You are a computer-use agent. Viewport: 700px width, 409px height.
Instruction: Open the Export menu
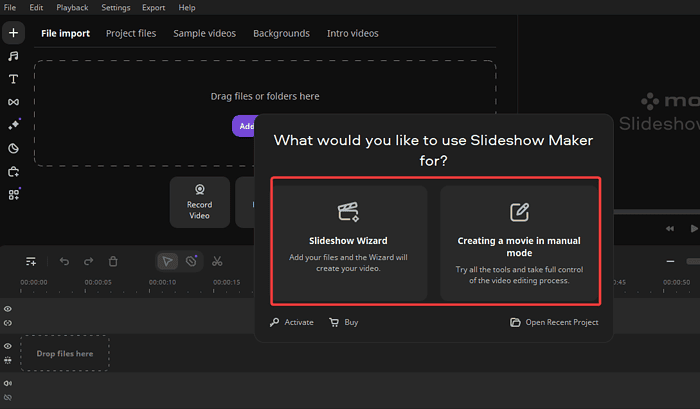[154, 7]
